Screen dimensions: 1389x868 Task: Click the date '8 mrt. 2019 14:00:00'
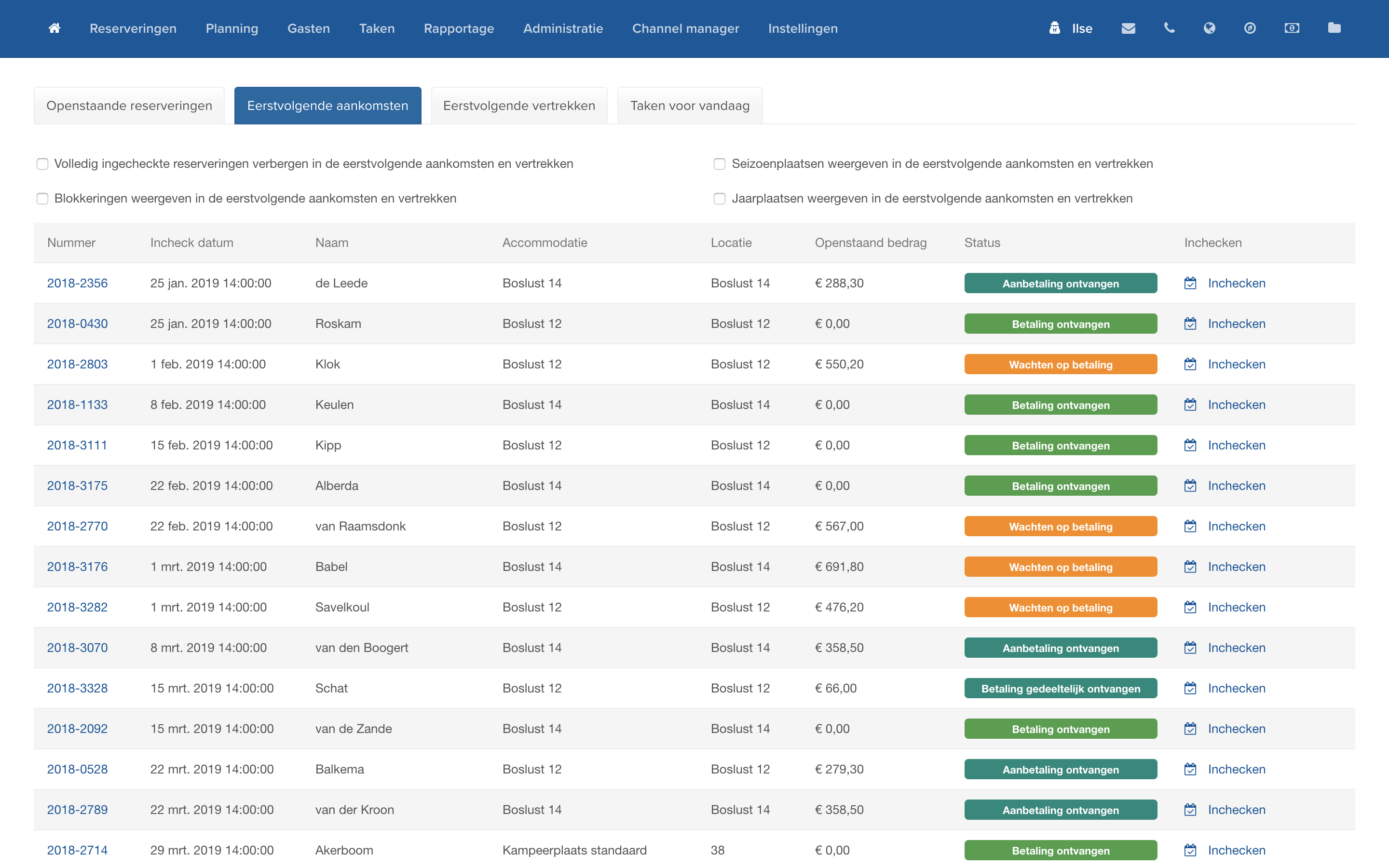point(208,648)
